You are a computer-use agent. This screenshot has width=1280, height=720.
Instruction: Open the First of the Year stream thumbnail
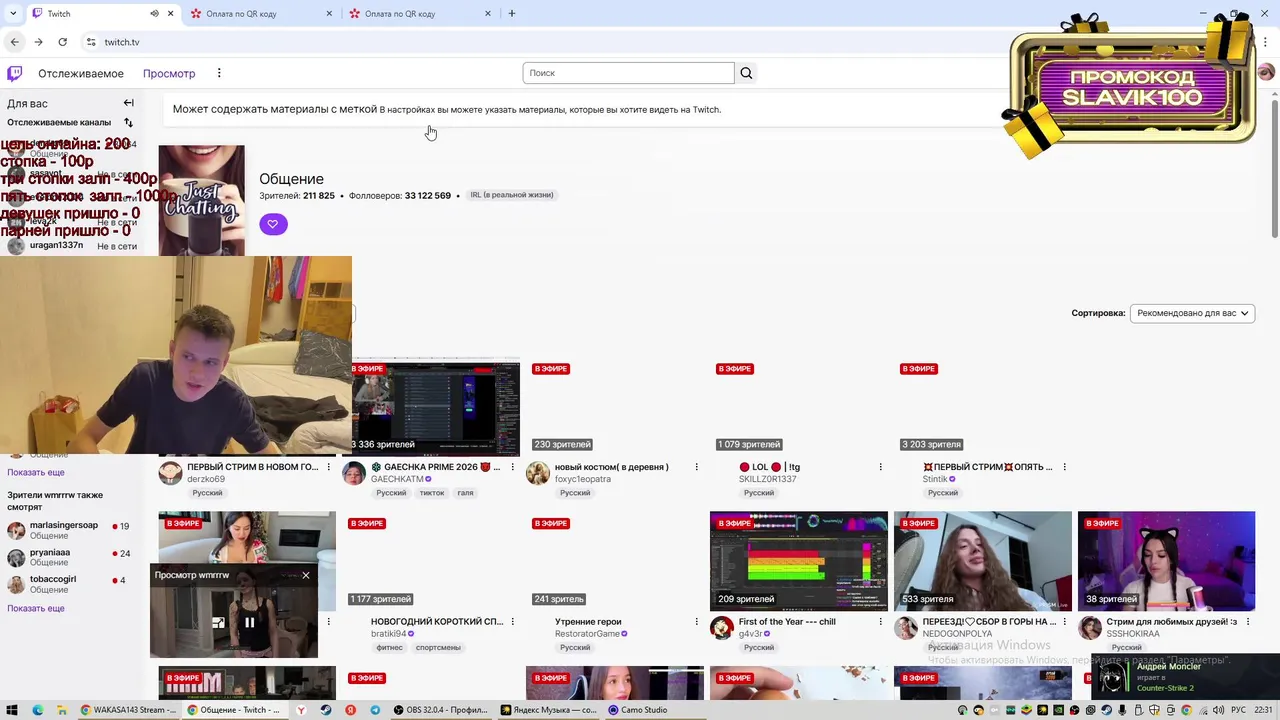point(798,561)
